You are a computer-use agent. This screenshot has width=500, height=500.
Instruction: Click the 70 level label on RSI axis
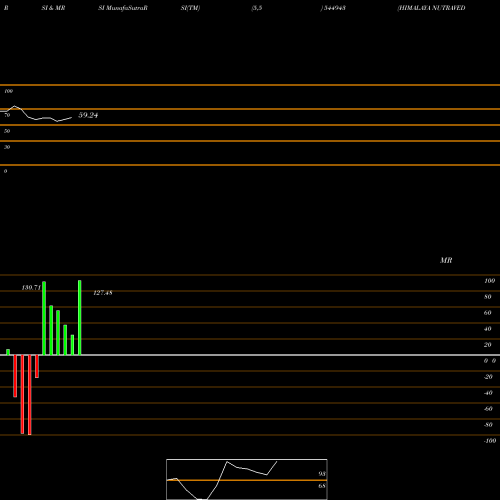coord(7,115)
